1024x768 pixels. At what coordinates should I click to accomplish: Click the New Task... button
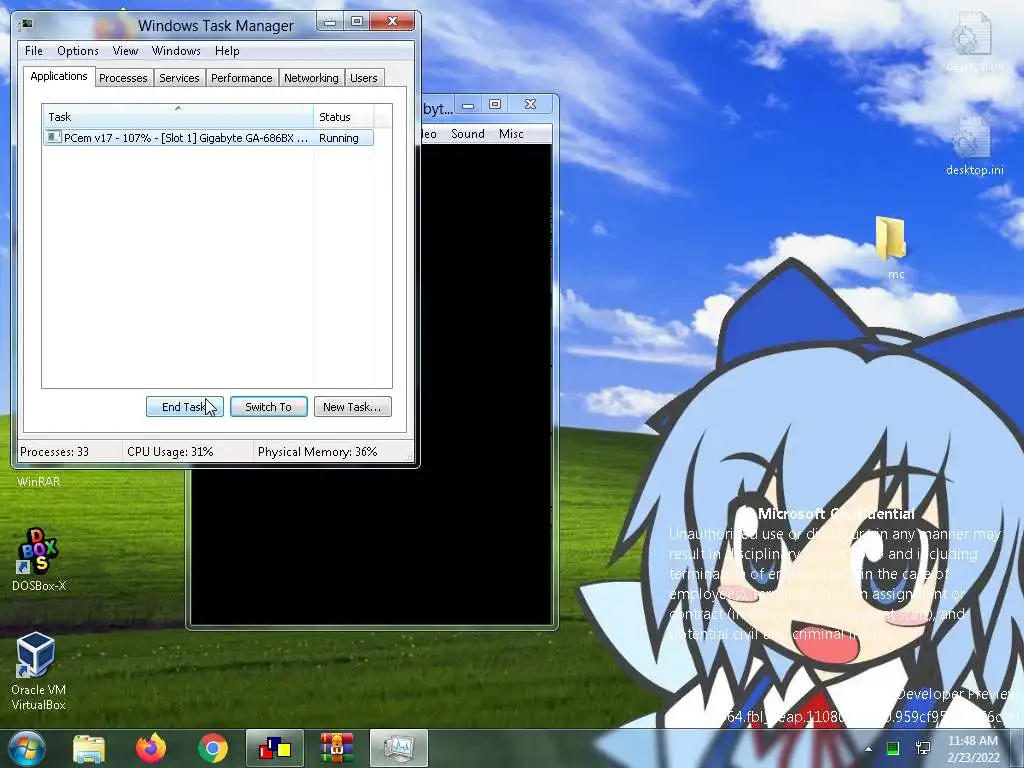coord(353,407)
